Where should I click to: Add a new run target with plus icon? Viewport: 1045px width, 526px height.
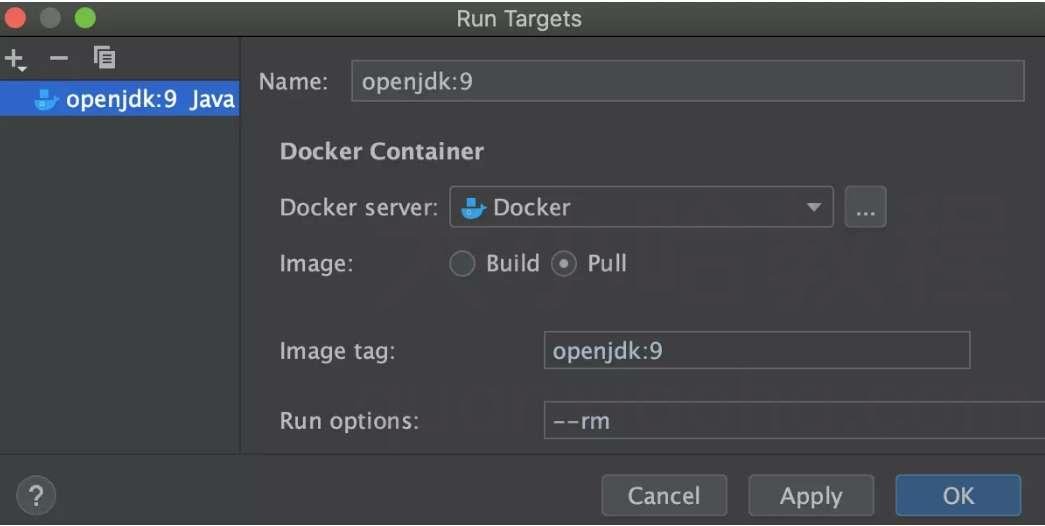13,59
